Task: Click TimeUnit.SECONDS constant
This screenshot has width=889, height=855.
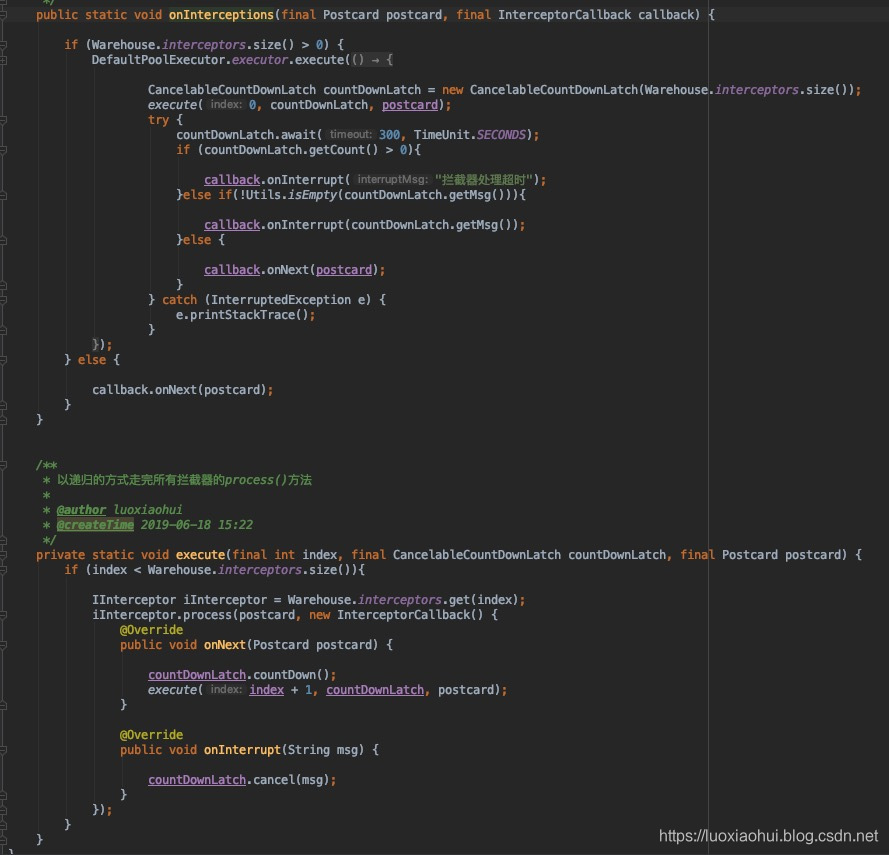Action: 470,135
